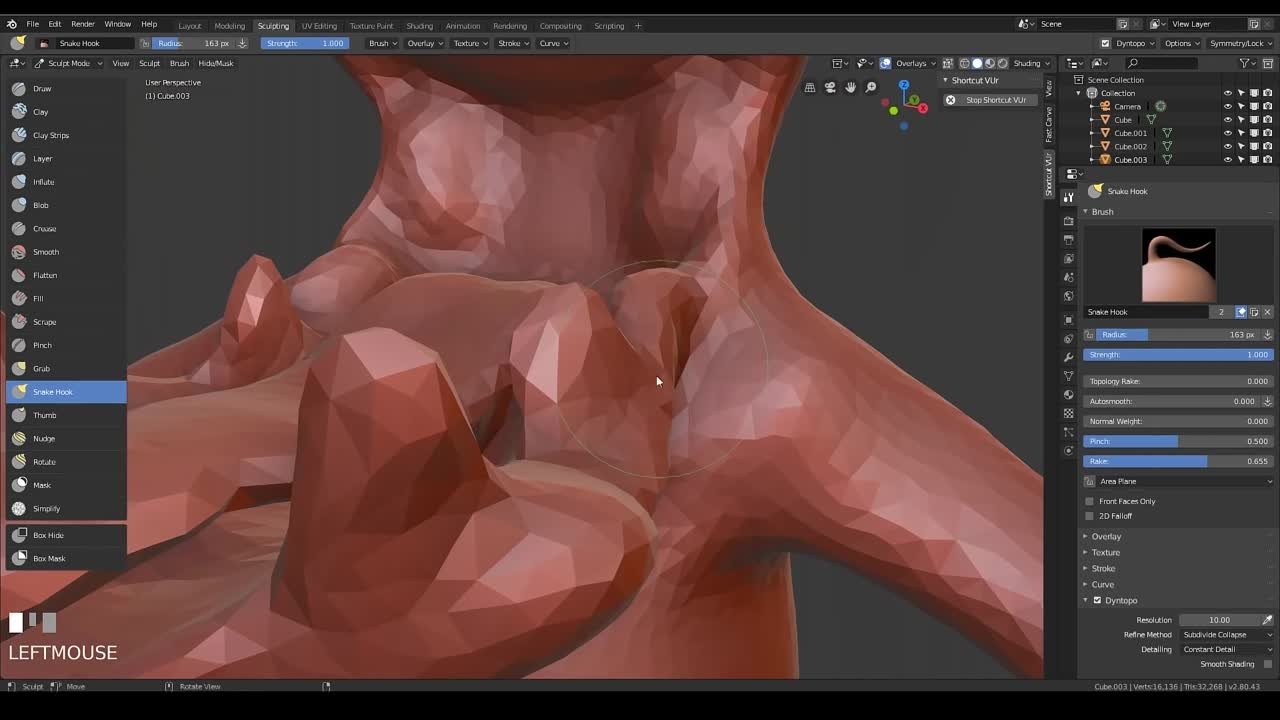1280x720 pixels.
Task: Open the Hide/Mask menu
Action: pyautogui.click(x=215, y=63)
